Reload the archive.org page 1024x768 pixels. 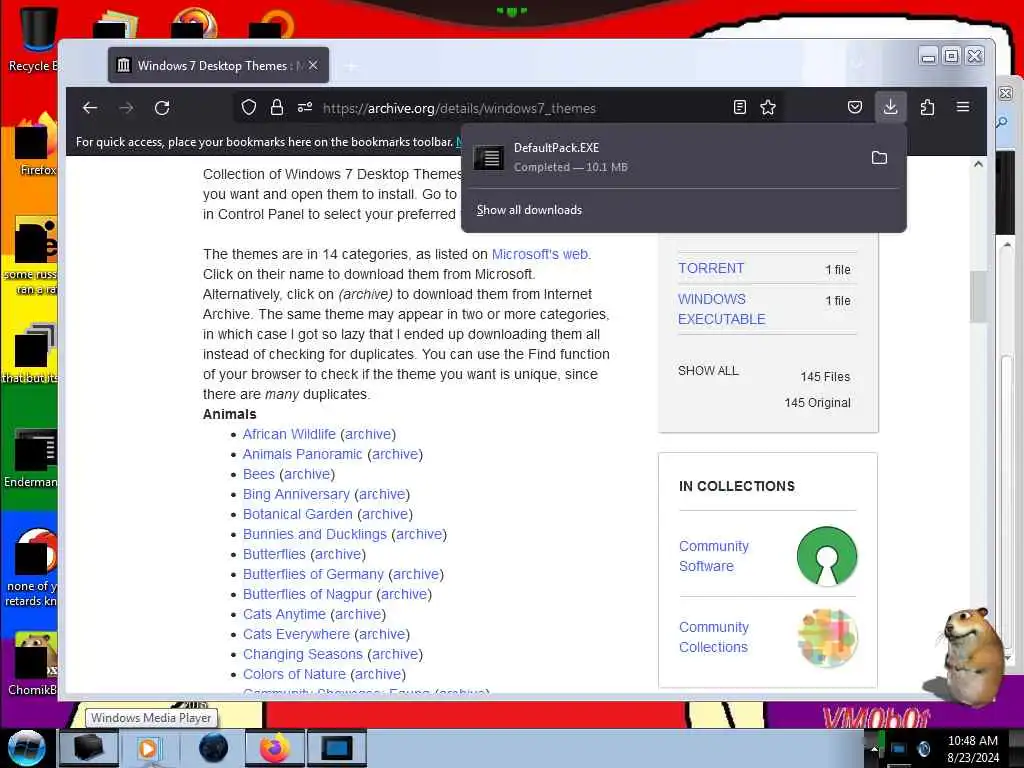(162, 108)
